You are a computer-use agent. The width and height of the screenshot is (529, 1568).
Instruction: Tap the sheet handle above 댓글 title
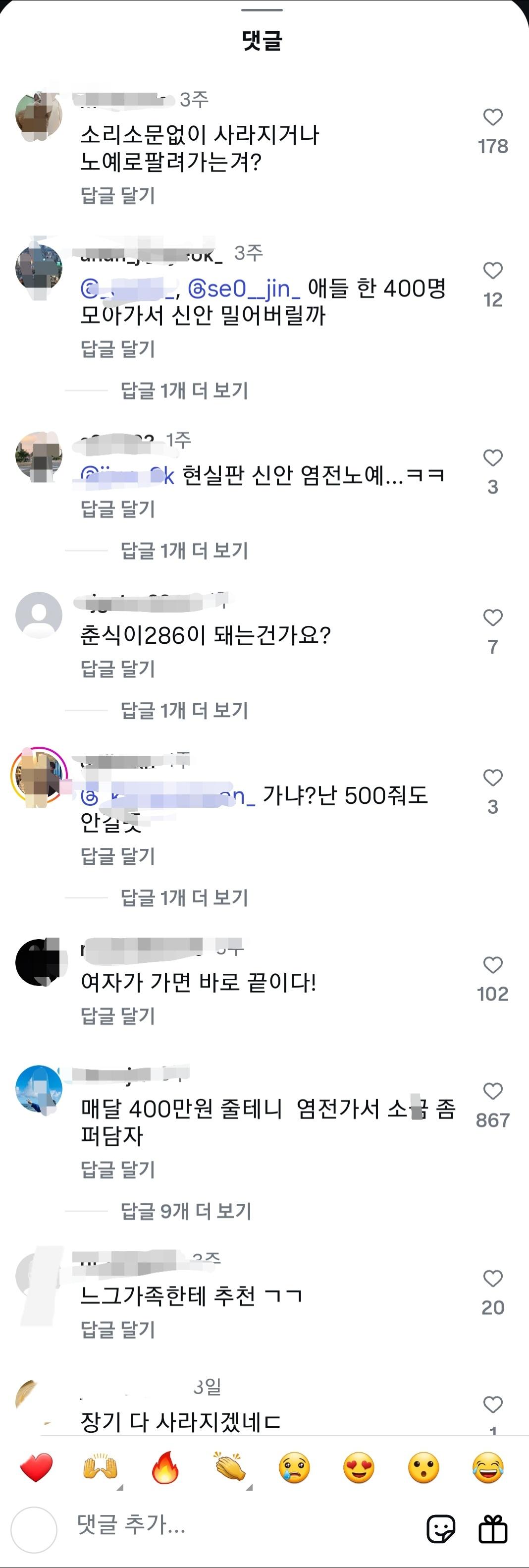click(262, 10)
